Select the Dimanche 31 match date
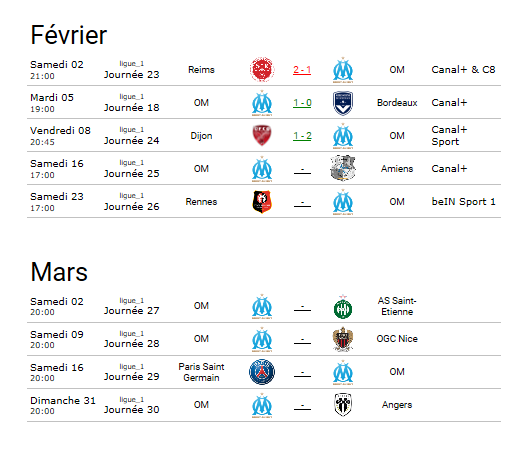This screenshot has width=513, height=457. coord(63,400)
